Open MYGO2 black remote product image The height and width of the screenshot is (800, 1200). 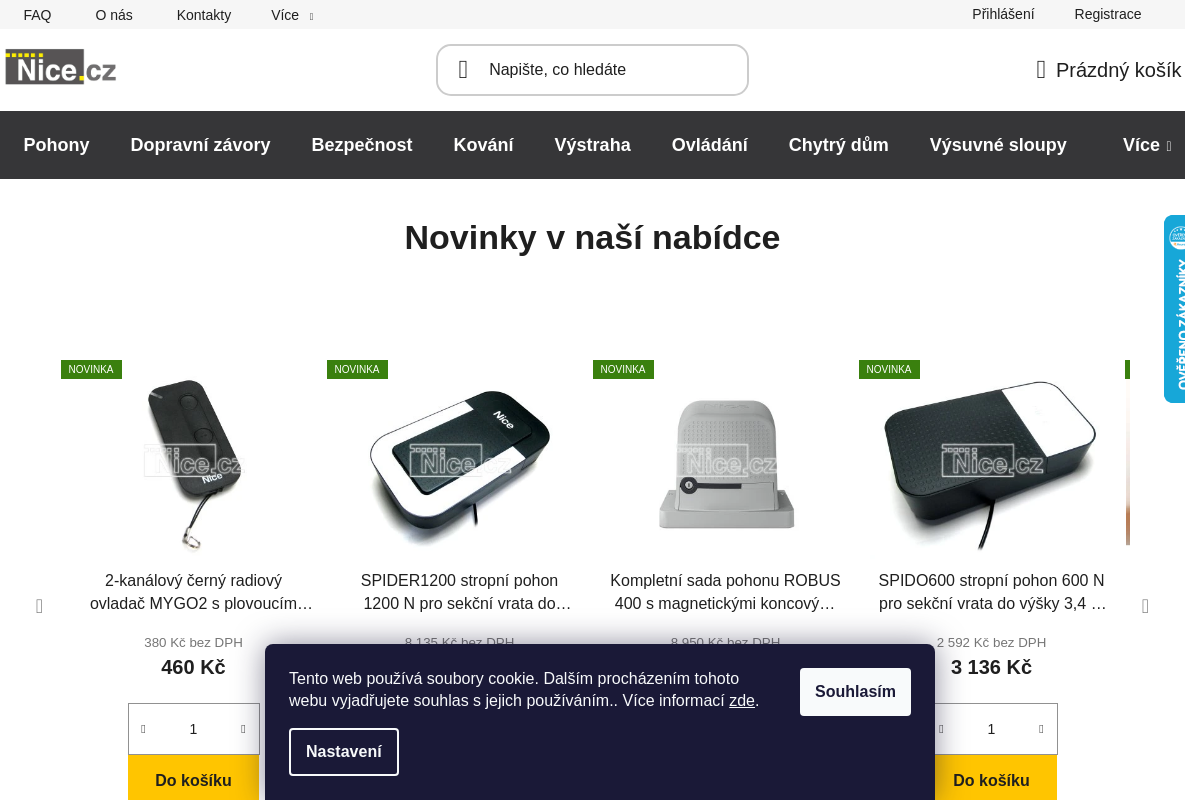point(193,463)
